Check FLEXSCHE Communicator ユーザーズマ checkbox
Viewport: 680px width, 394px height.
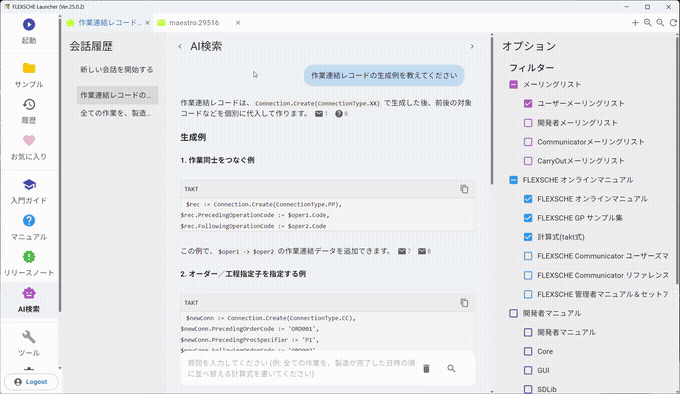[x=528, y=256]
